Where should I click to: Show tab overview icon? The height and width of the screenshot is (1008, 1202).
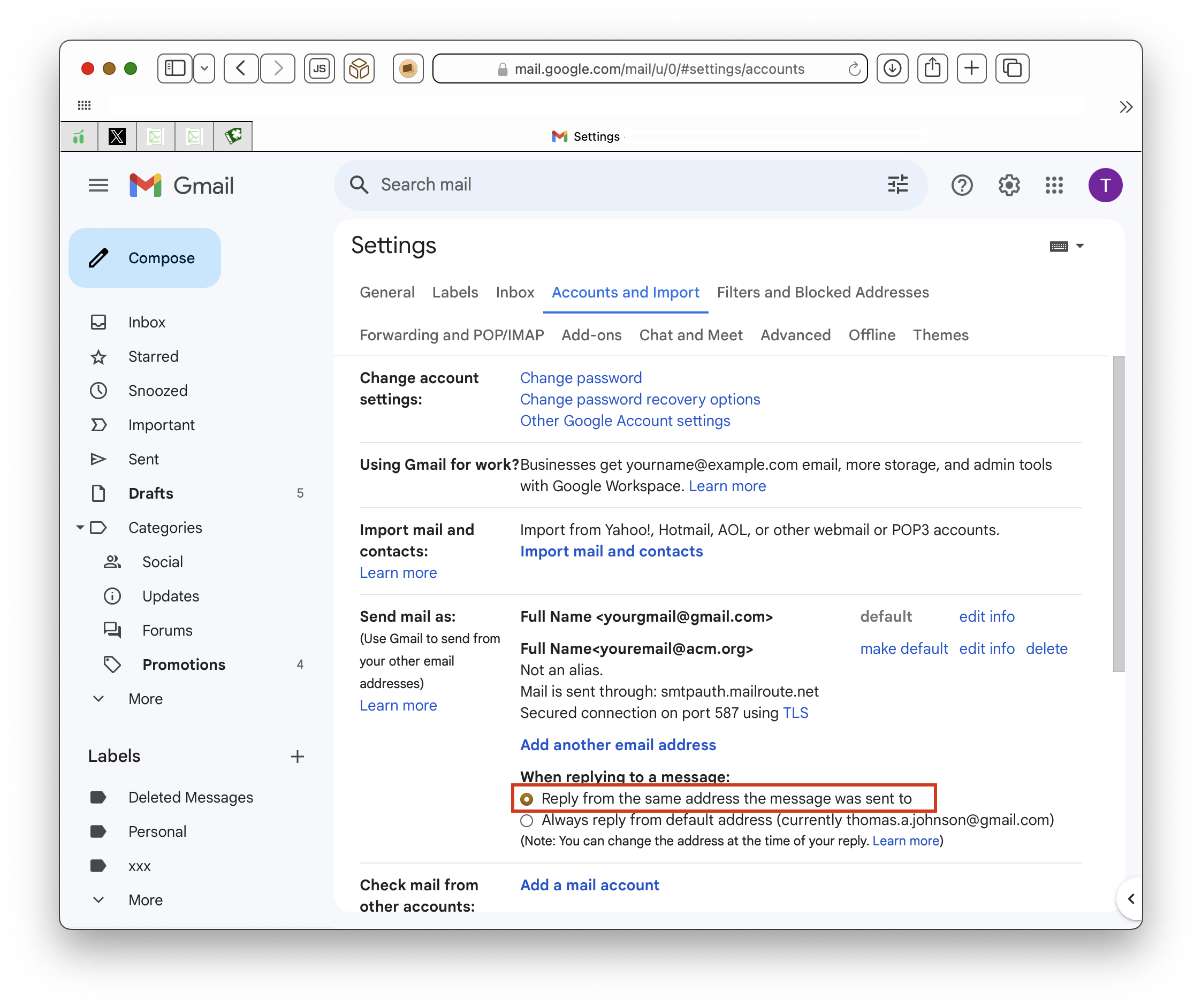1012,68
